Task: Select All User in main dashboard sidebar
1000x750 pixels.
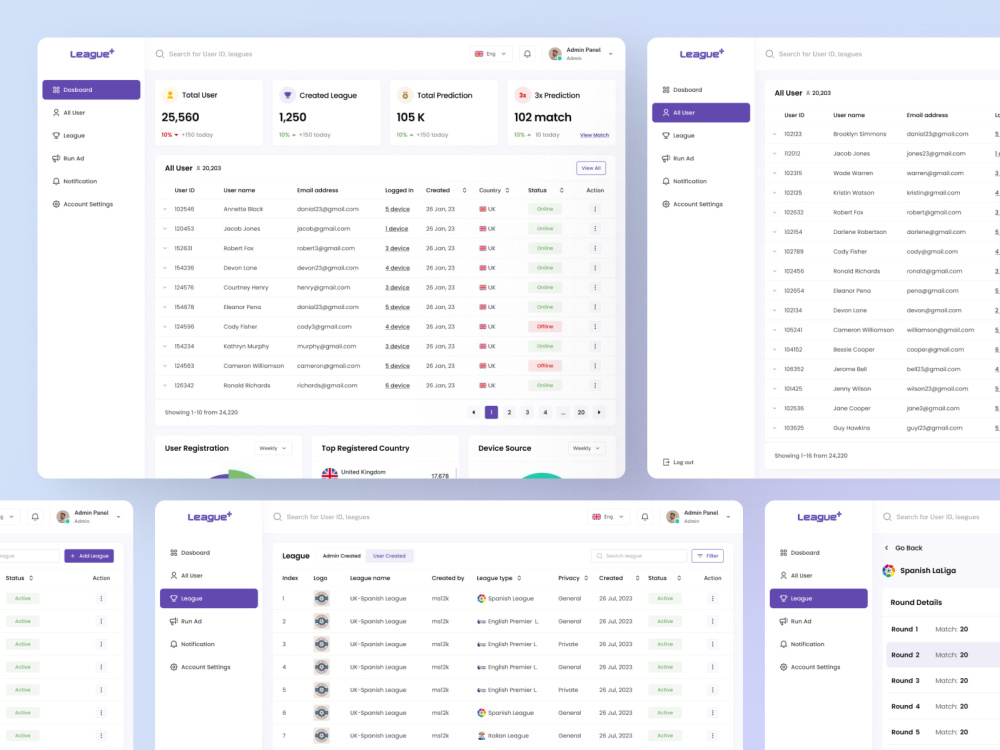Action: 91,113
